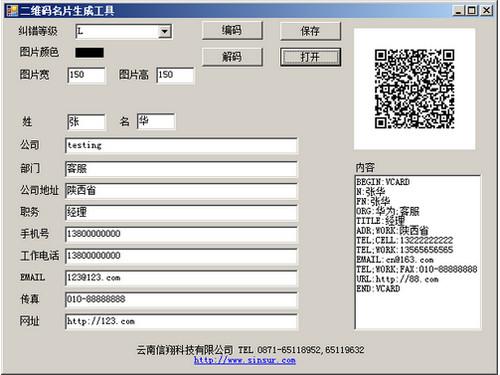Click the 公司地址 address field
This screenshot has width=500, height=375.
pos(181,191)
